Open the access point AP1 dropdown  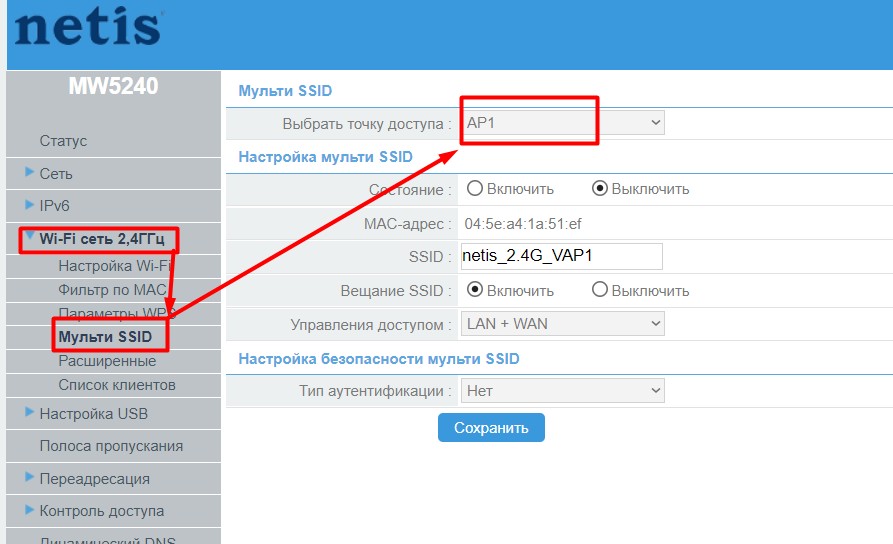click(562, 122)
